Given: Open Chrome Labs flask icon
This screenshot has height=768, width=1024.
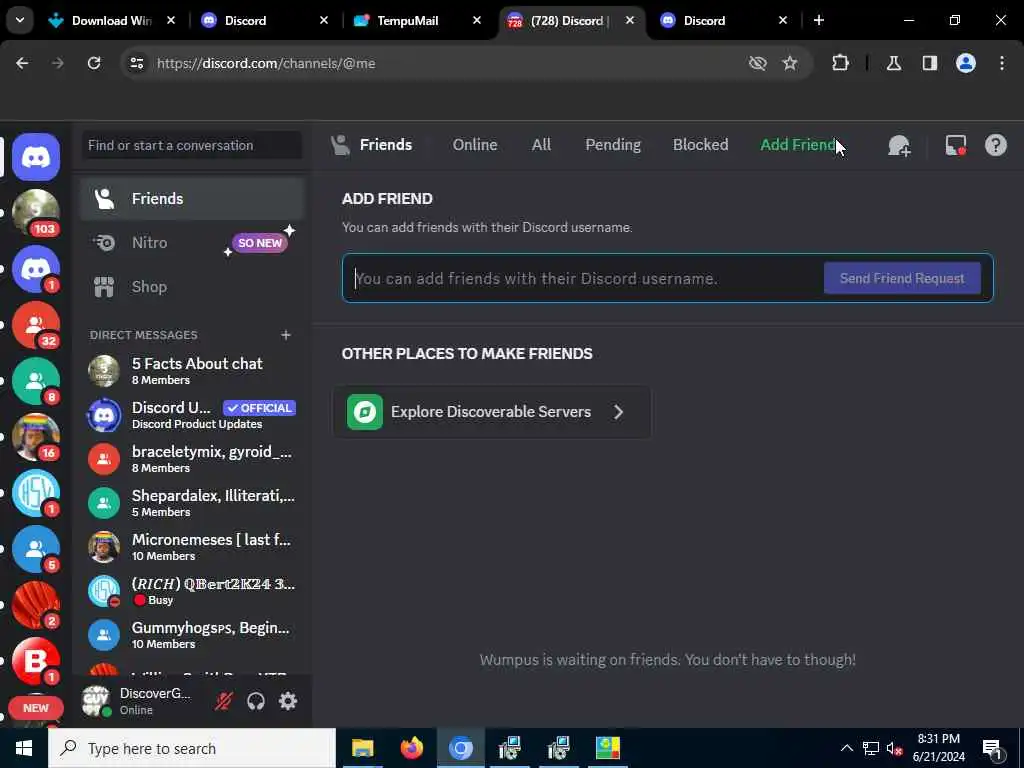Looking at the screenshot, I should (893, 63).
